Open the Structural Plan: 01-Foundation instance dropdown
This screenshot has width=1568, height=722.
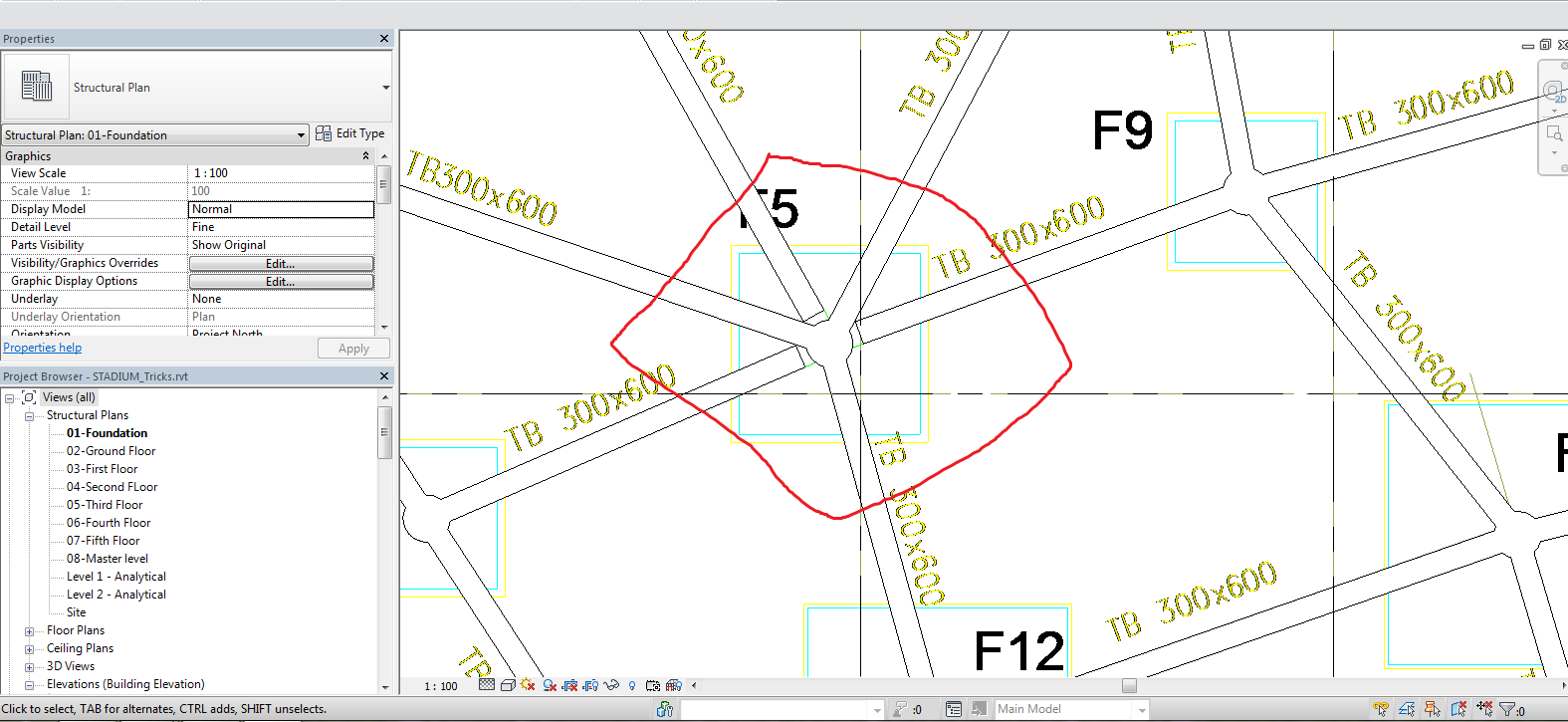301,134
